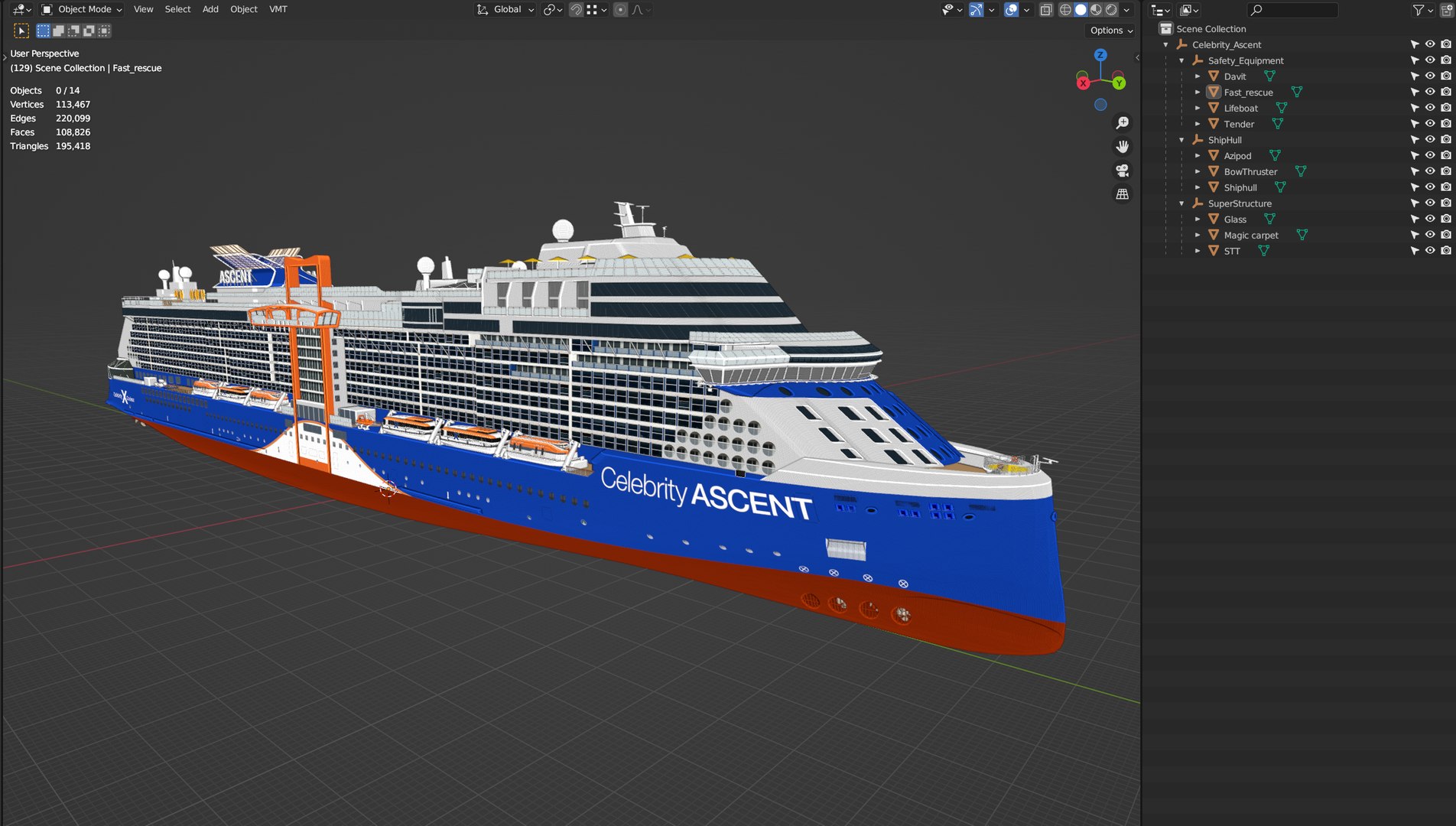Toggle viewport gizmos display
Viewport: 1456px width, 826px height.
point(976,9)
